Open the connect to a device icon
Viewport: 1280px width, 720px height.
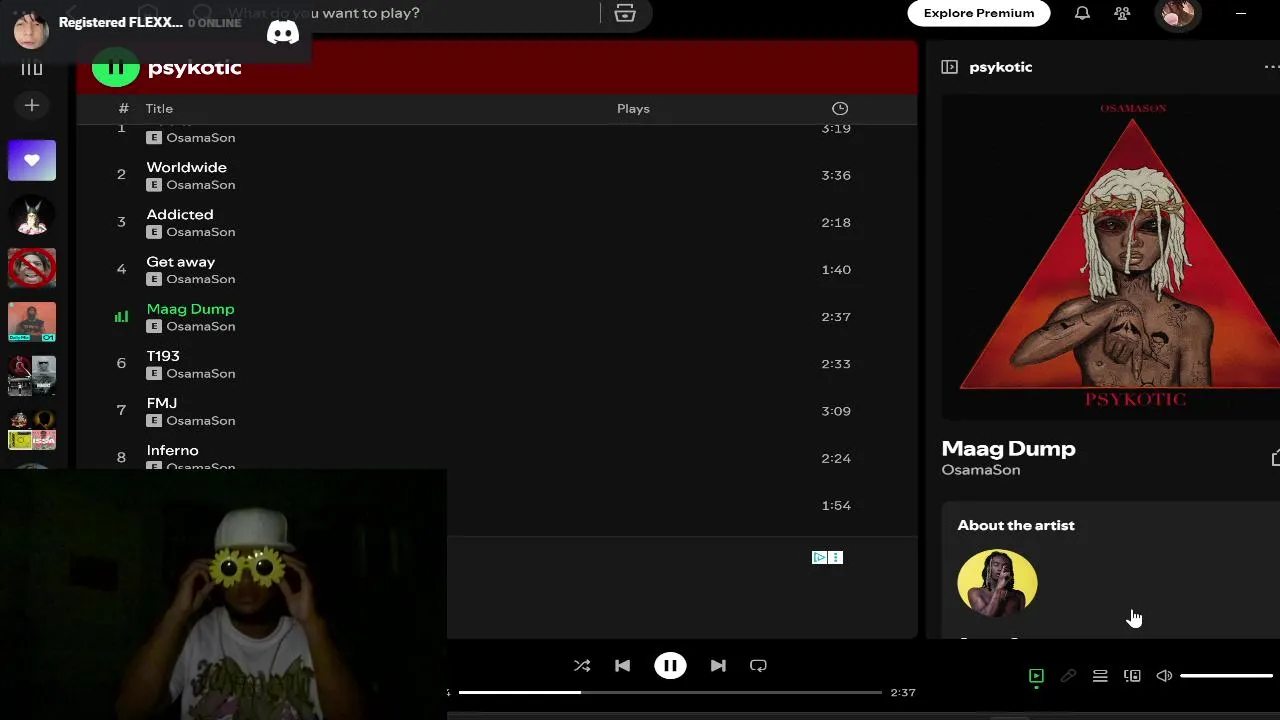(1132, 676)
